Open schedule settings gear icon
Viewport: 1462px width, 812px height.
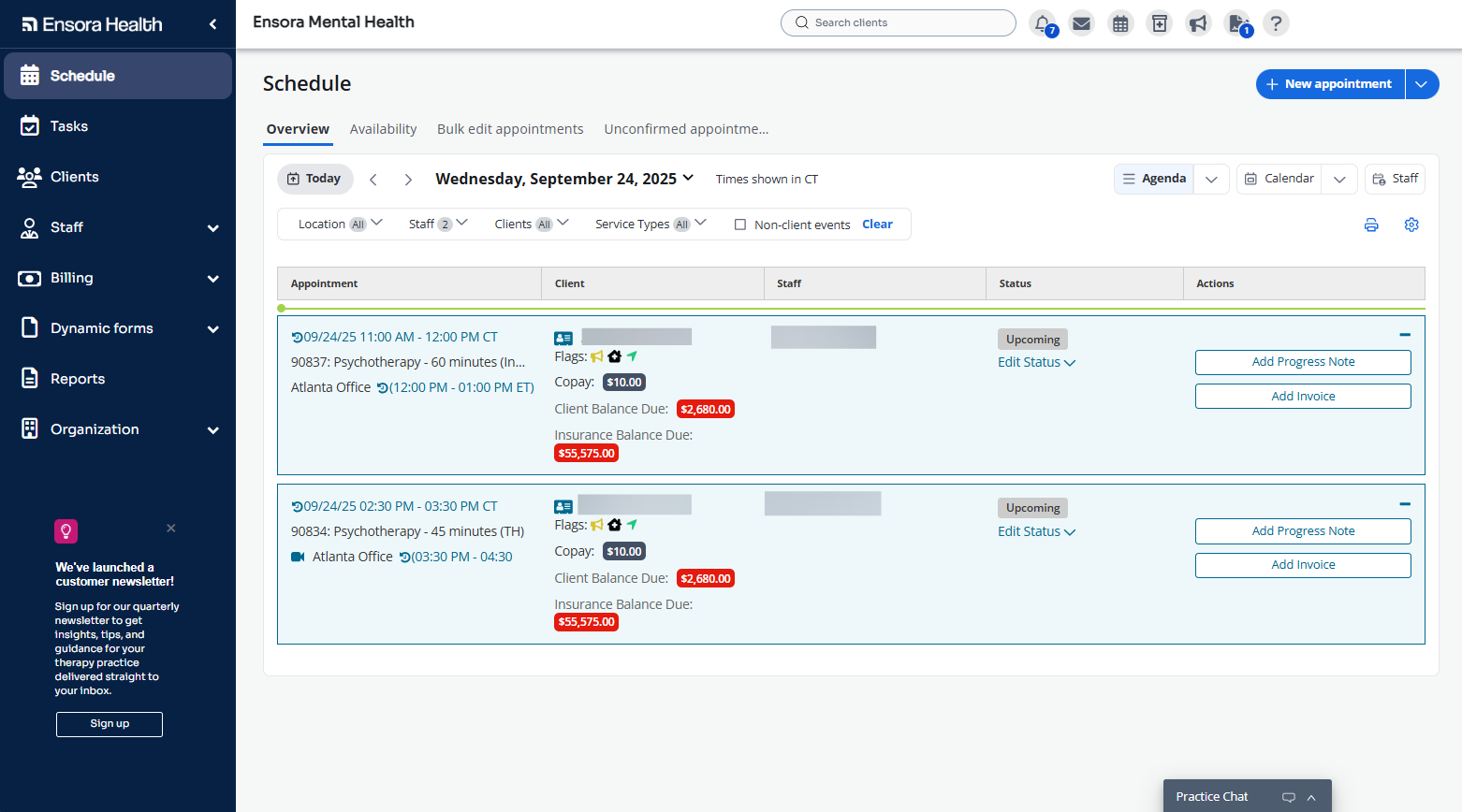(1411, 225)
